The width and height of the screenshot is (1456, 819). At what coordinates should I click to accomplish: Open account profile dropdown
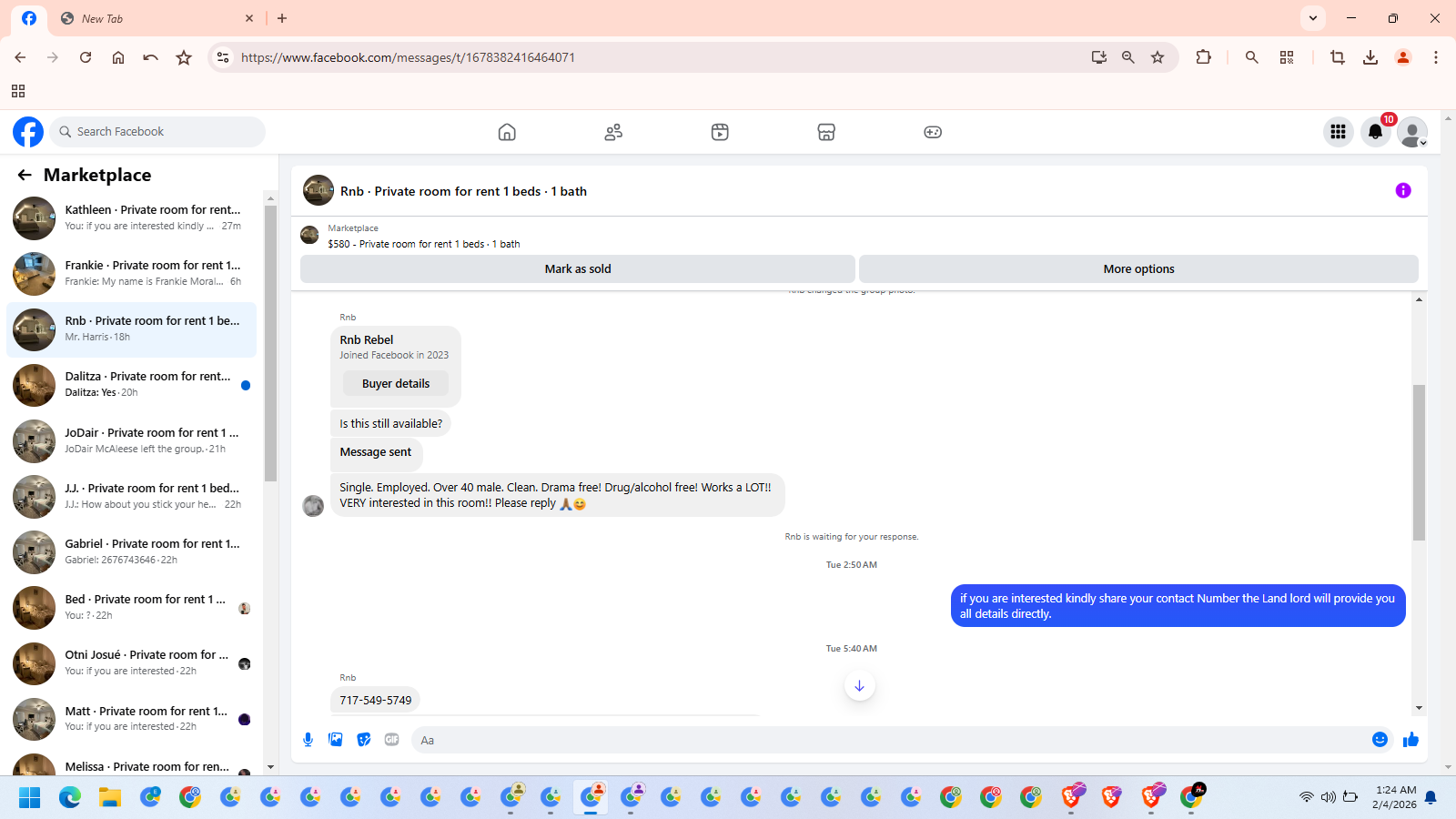(1412, 132)
